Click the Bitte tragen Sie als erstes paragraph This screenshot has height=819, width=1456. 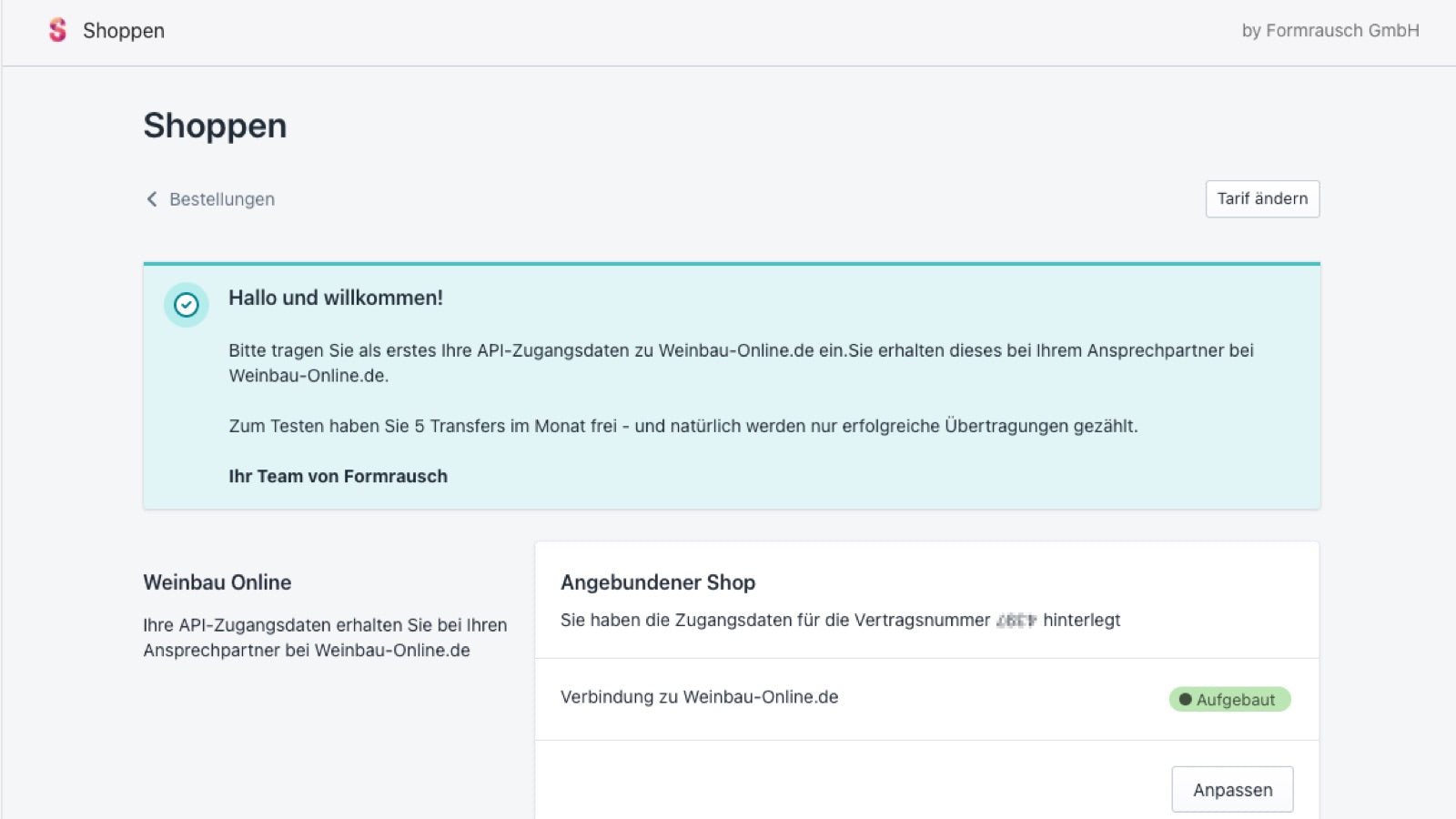point(741,363)
